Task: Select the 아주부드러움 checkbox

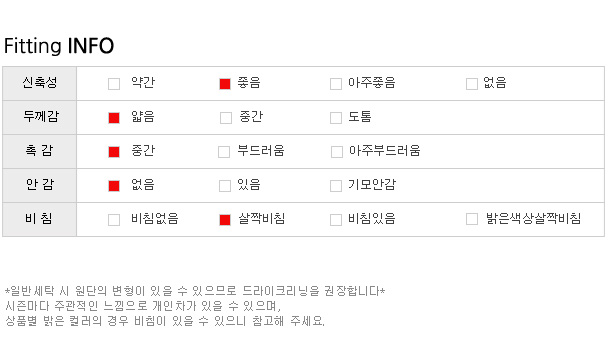Action: (x=337, y=152)
